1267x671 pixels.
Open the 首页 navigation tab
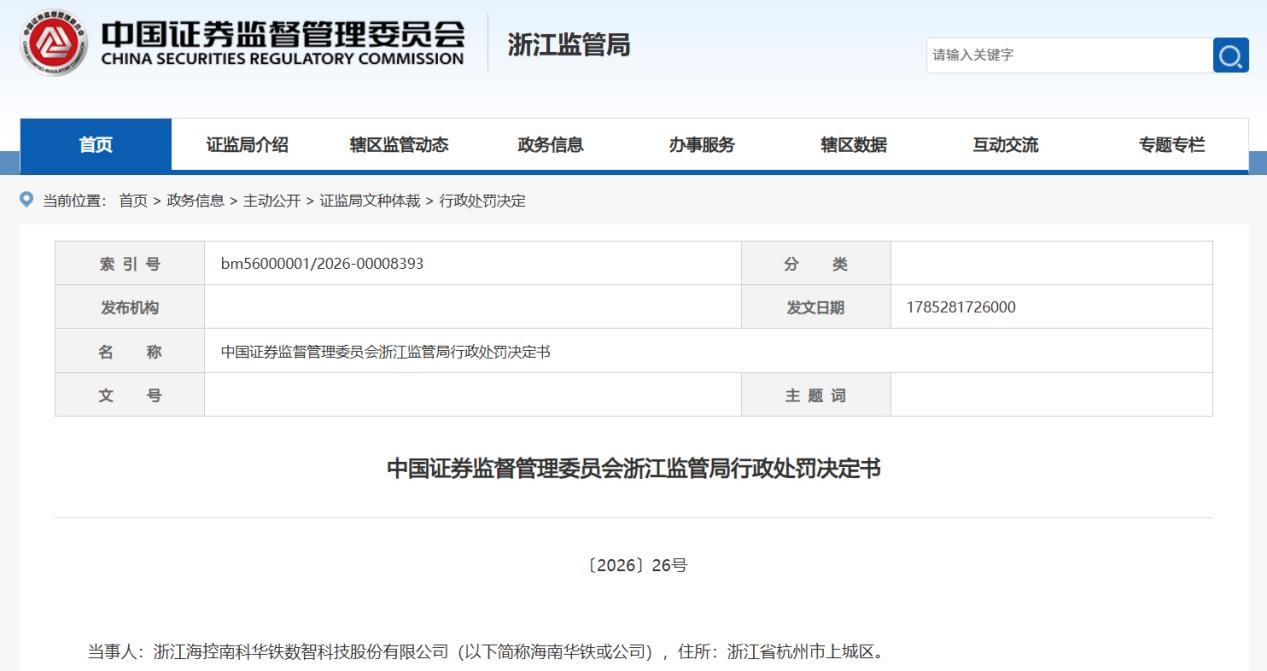[96, 145]
